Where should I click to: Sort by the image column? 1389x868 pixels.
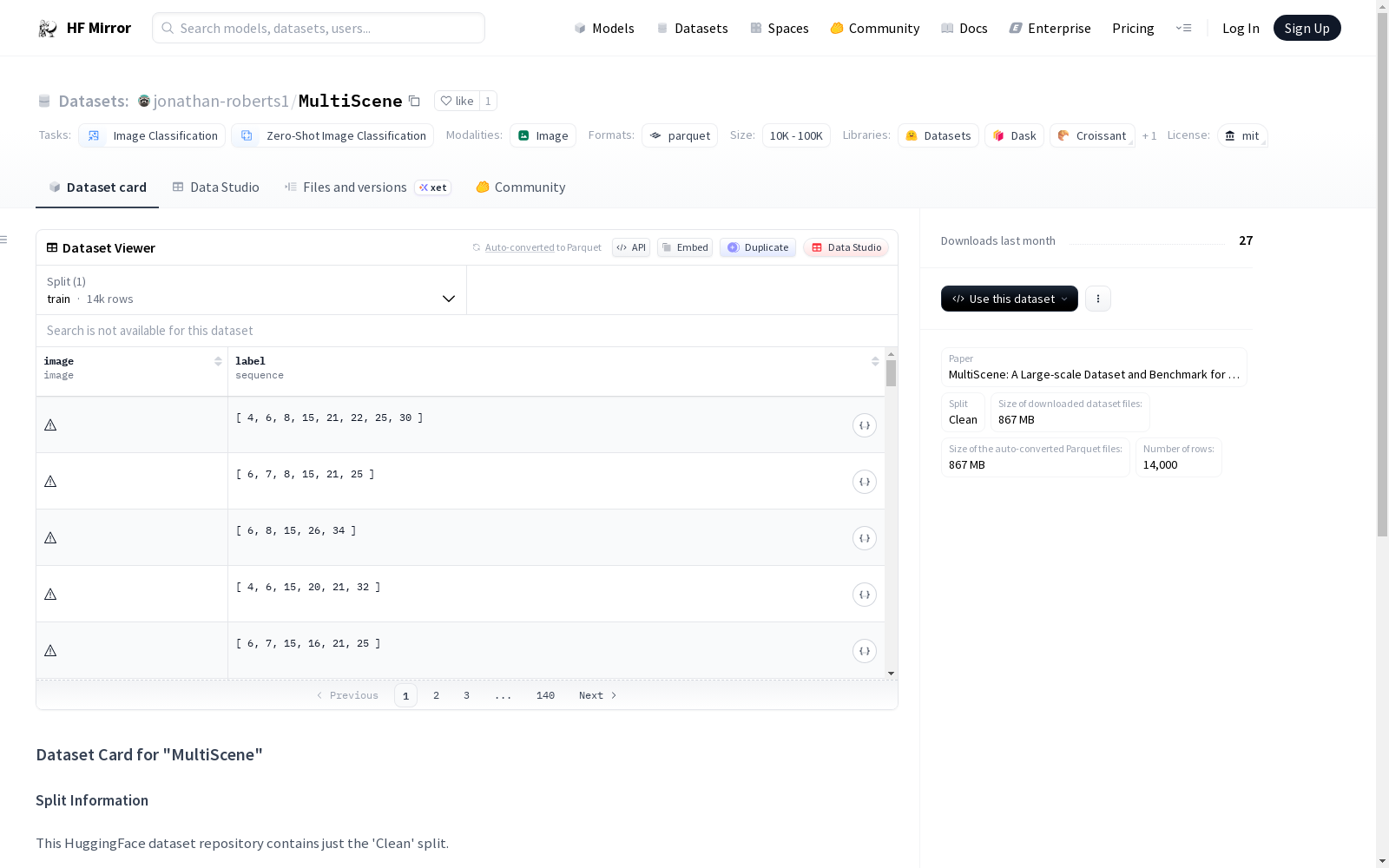(x=218, y=361)
